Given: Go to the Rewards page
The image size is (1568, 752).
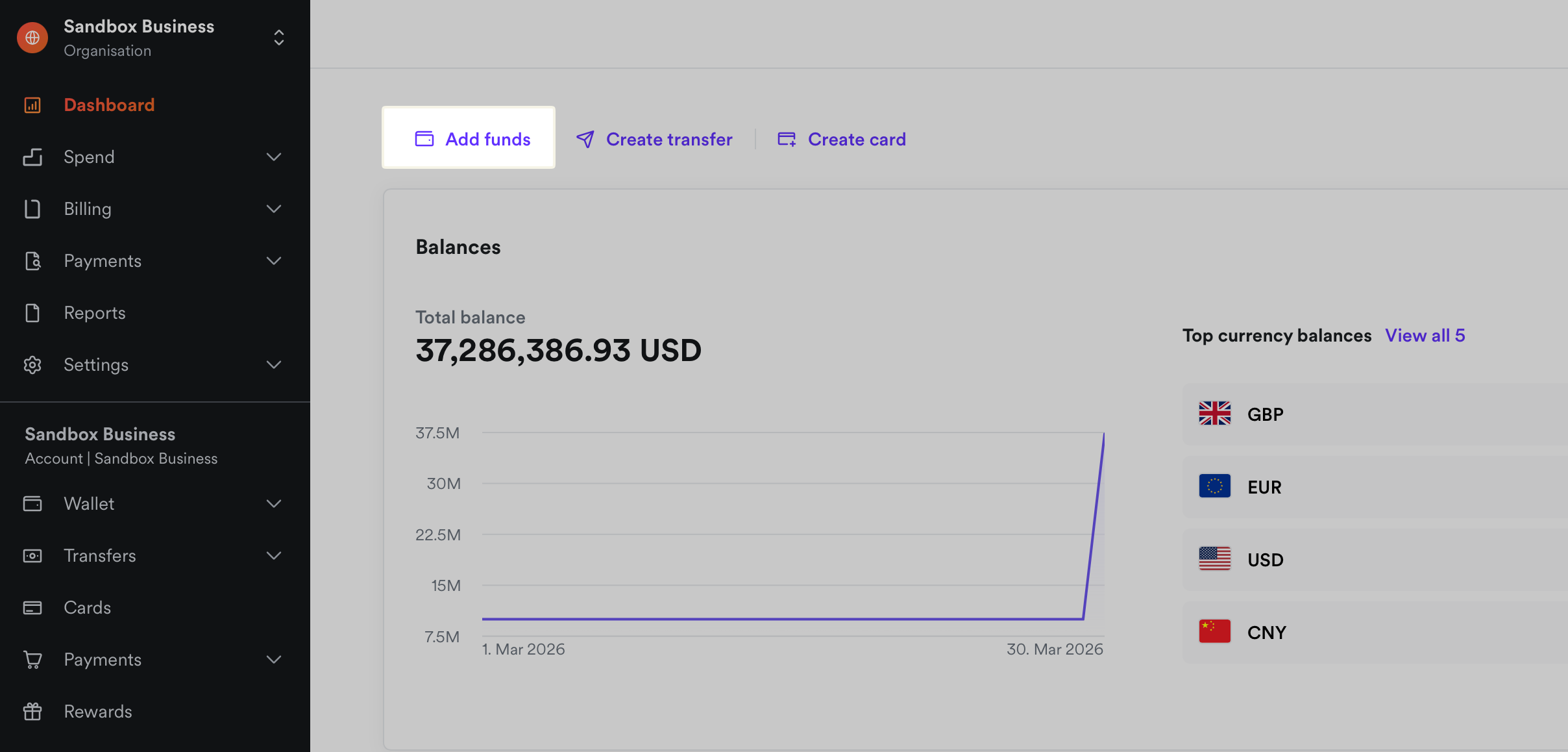Looking at the screenshot, I should pos(98,712).
